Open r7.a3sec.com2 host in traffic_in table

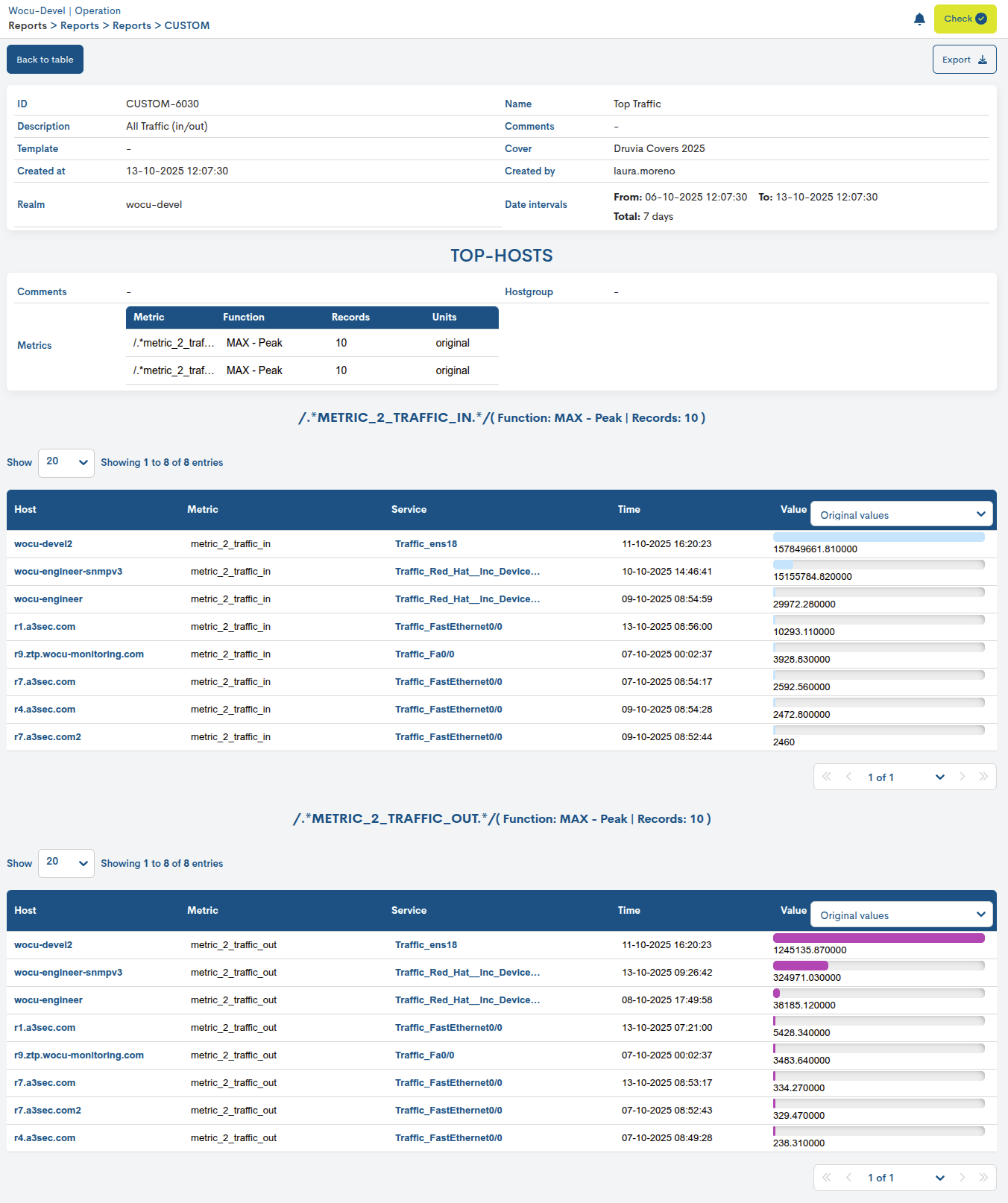pos(48,737)
